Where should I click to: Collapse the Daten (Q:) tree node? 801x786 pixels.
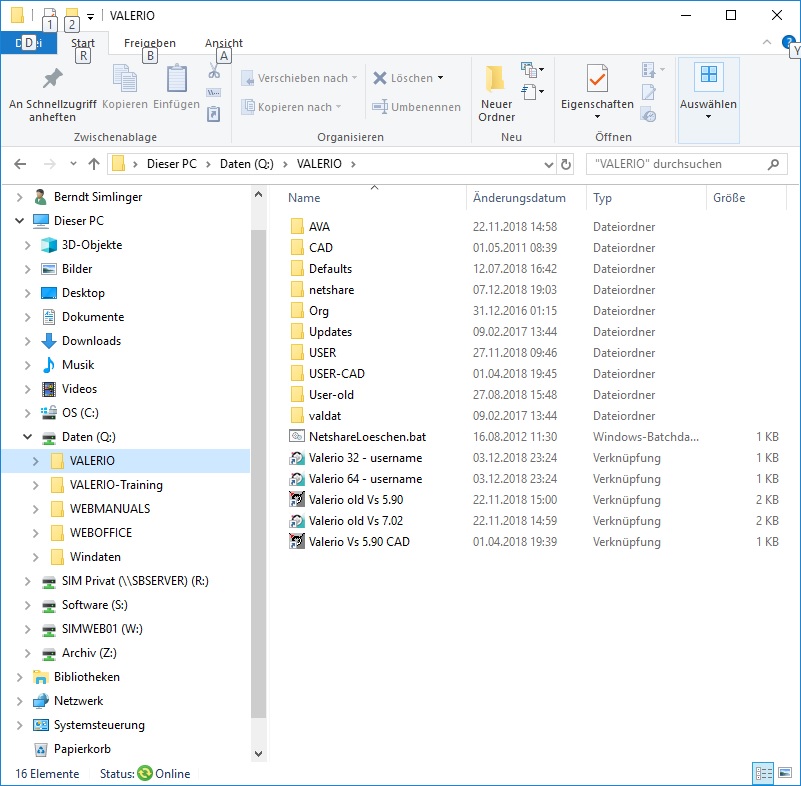(28, 437)
